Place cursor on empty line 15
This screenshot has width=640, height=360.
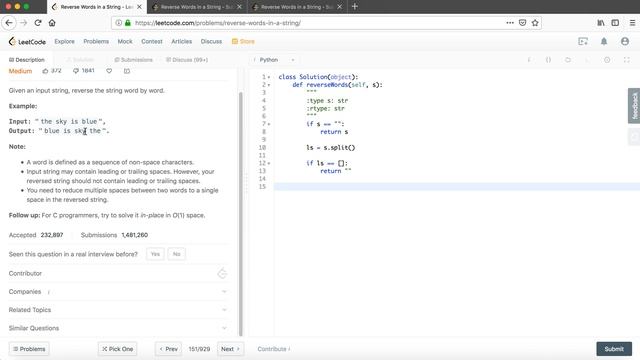click(457, 187)
